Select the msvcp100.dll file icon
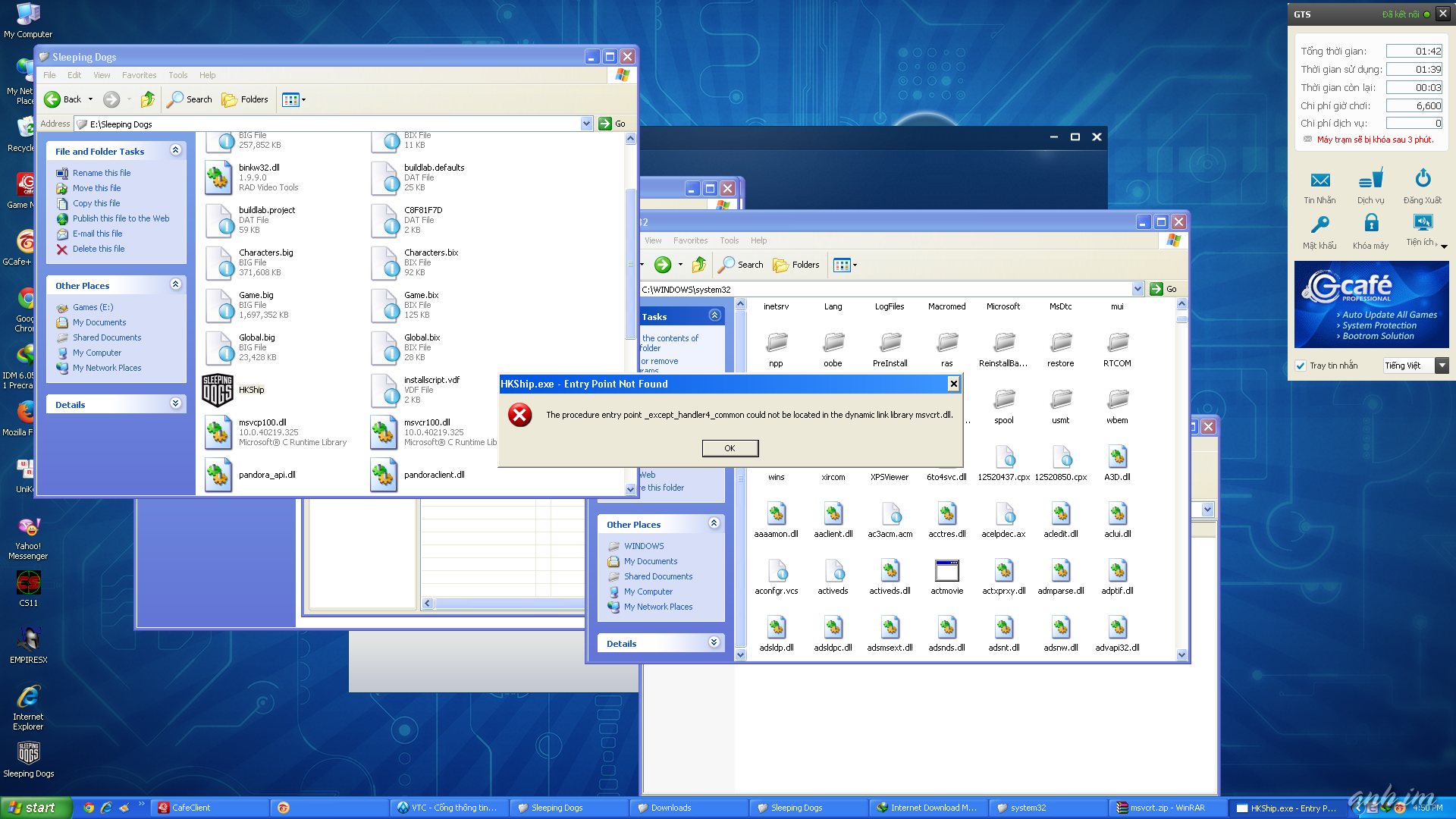 coord(218,432)
